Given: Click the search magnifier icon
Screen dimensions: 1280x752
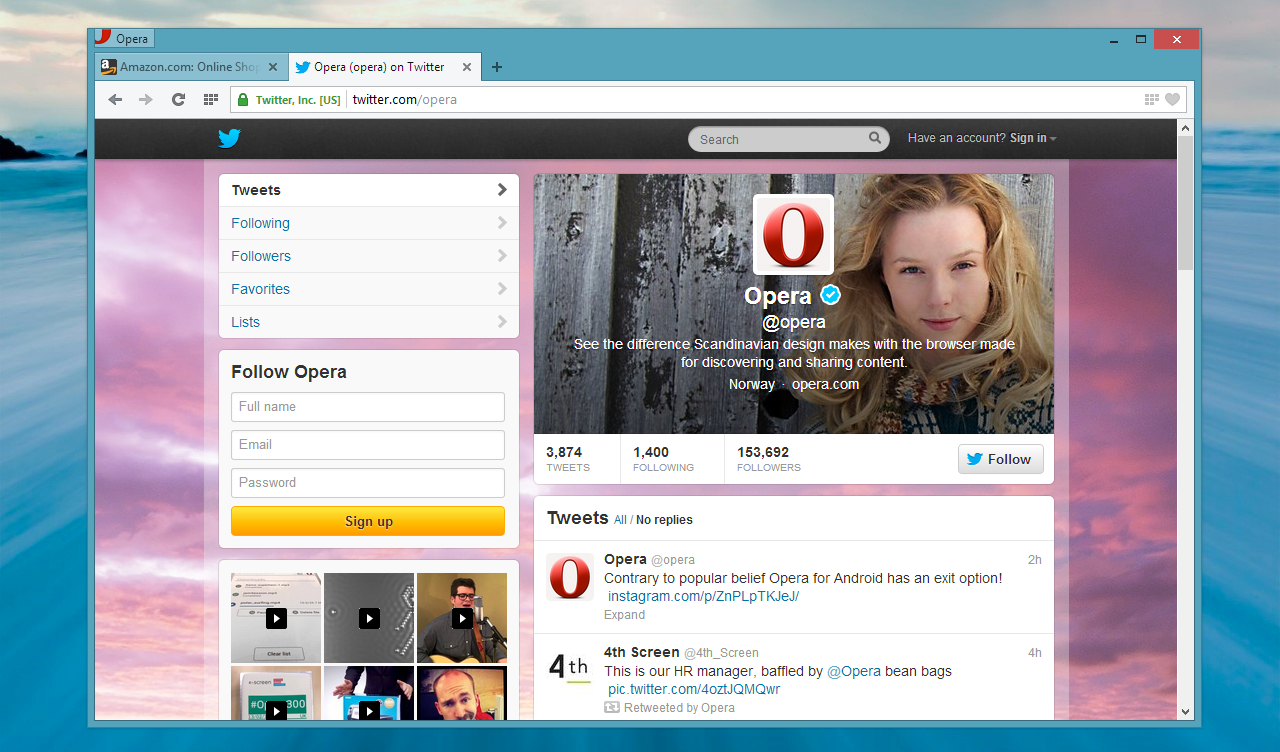Looking at the screenshot, I should pos(875,138).
